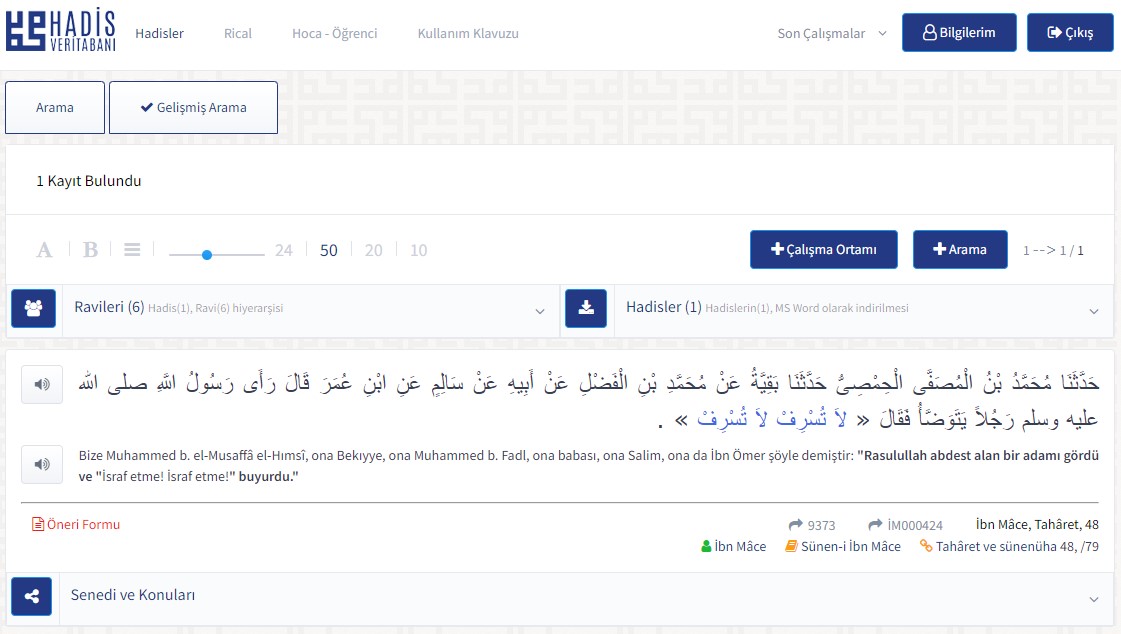1121x634 pixels.
Task: Select 50 records per page
Action: click(329, 250)
